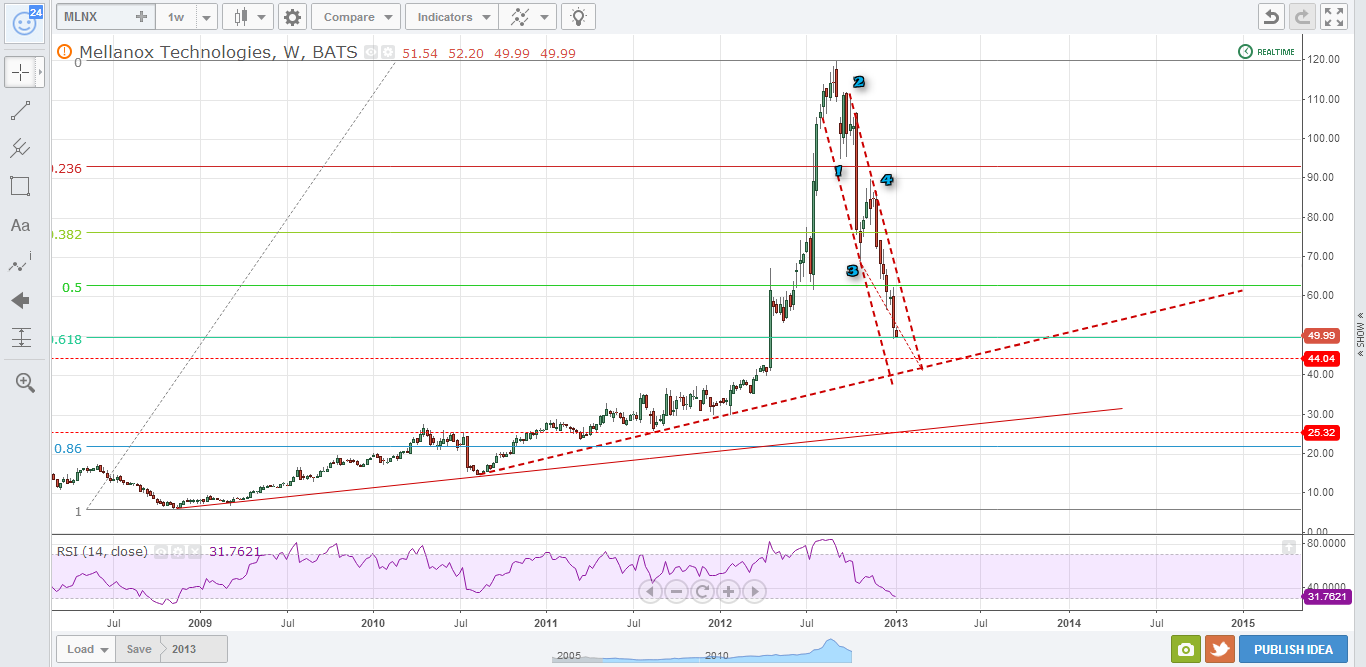Screen dimensions: 1366x667
Task: Click the REALTIME status label
Action: 1277,52
